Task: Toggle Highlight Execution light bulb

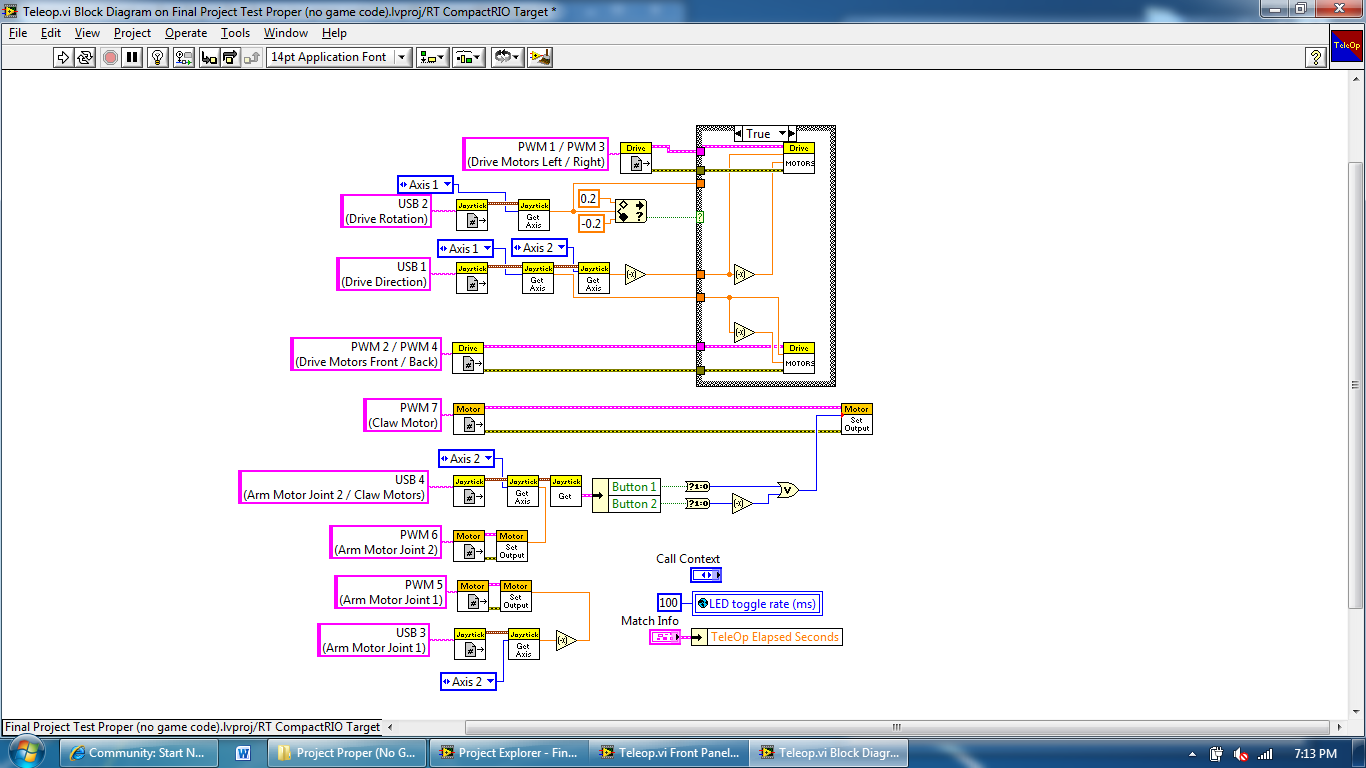Action: click(157, 57)
